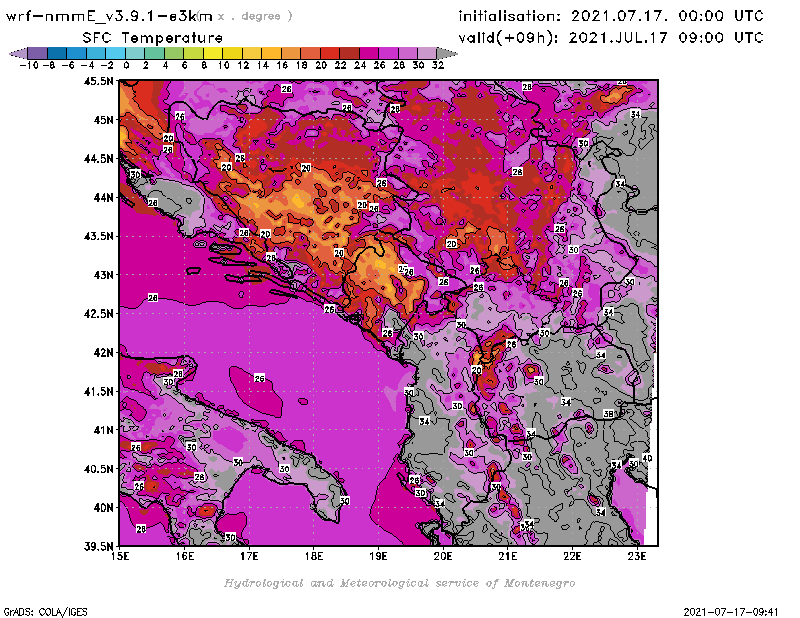Click the '42.5N' latitude axis label

tap(98, 314)
